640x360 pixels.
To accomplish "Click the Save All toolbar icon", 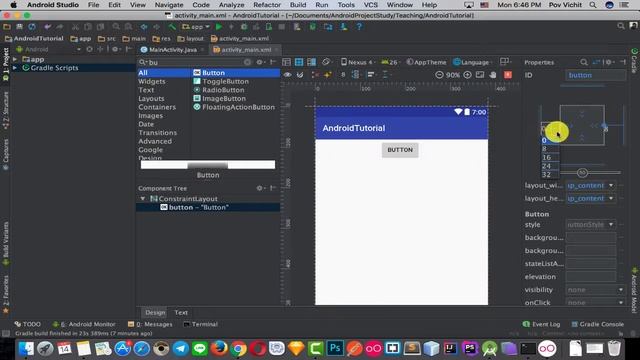I will coord(19,27).
